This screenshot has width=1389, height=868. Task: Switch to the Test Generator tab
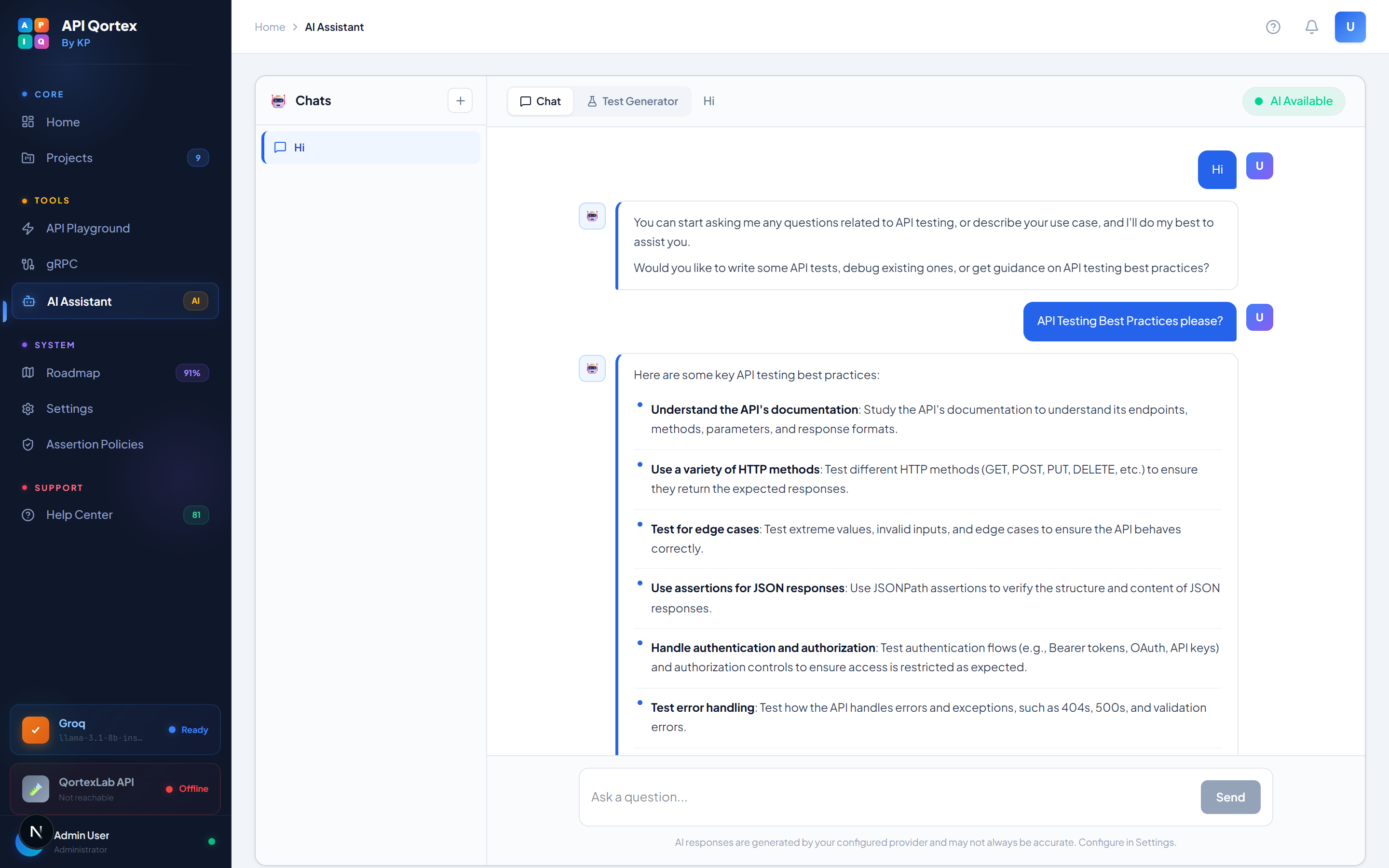(x=632, y=102)
